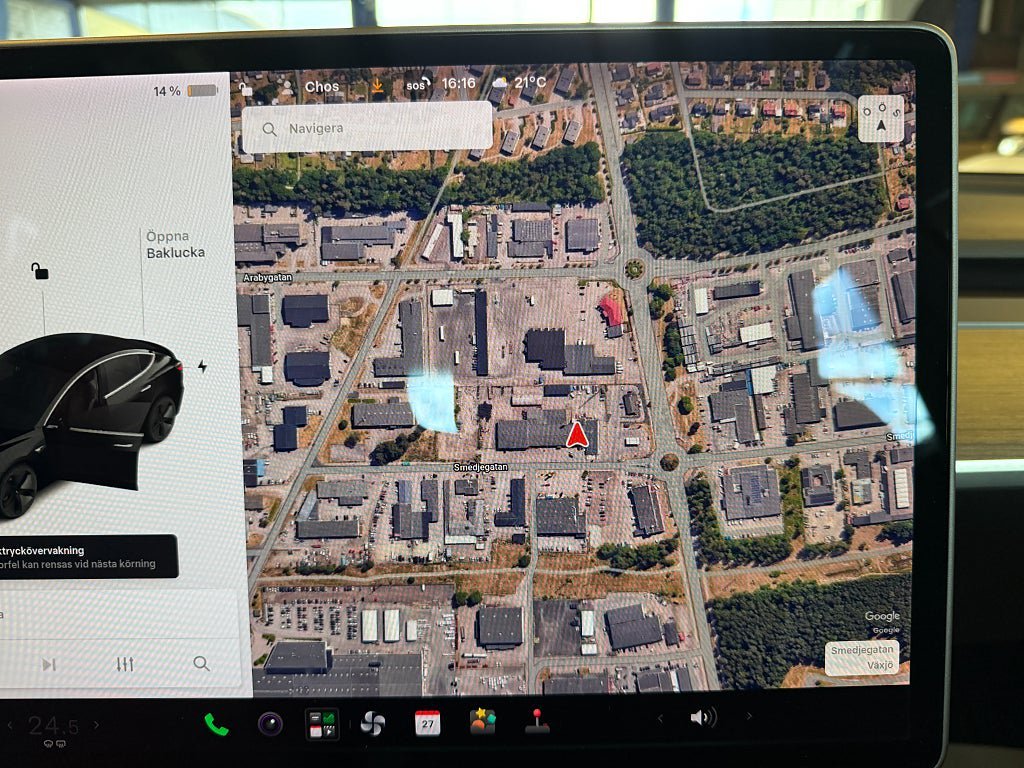This screenshot has height=768, width=1024.
Task: Tap the charging bolt icon by car
Action: (x=202, y=366)
